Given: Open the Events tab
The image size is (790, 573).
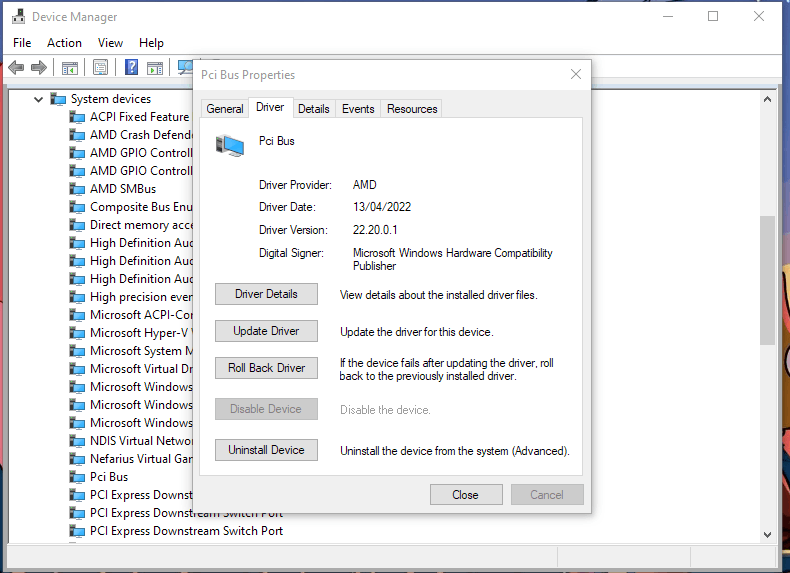Looking at the screenshot, I should point(358,109).
